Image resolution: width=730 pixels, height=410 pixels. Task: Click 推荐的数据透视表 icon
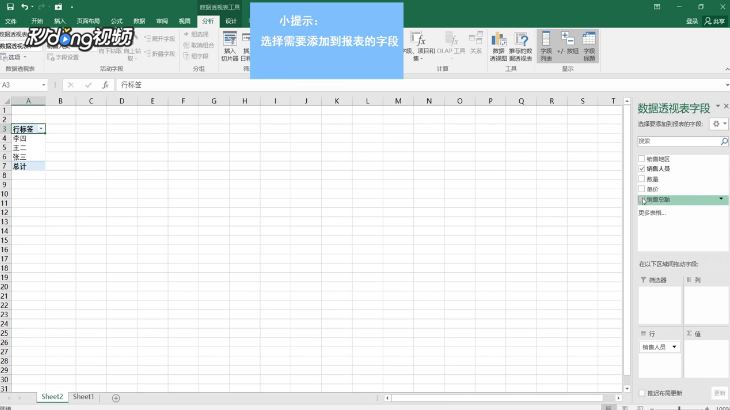coord(520,46)
